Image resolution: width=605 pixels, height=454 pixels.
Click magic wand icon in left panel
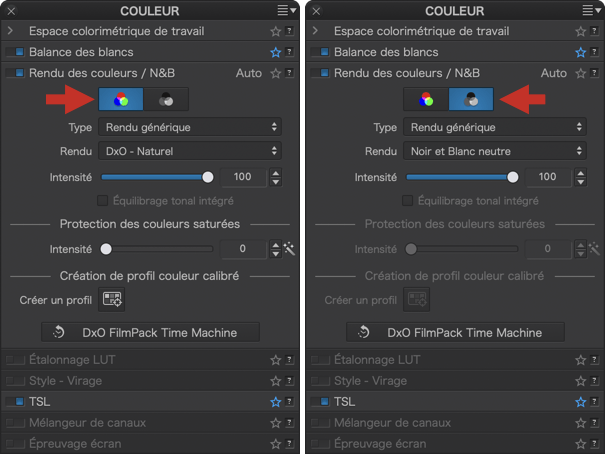[289, 249]
